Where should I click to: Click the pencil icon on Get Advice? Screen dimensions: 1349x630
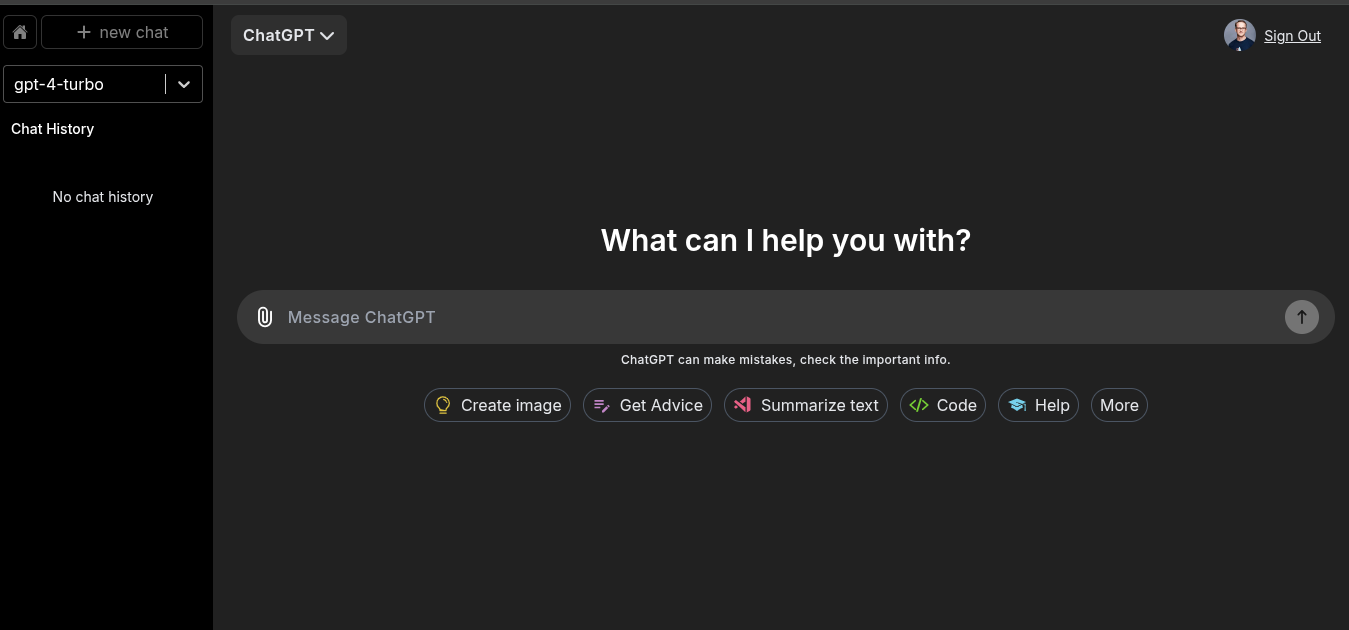(x=601, y=405)
